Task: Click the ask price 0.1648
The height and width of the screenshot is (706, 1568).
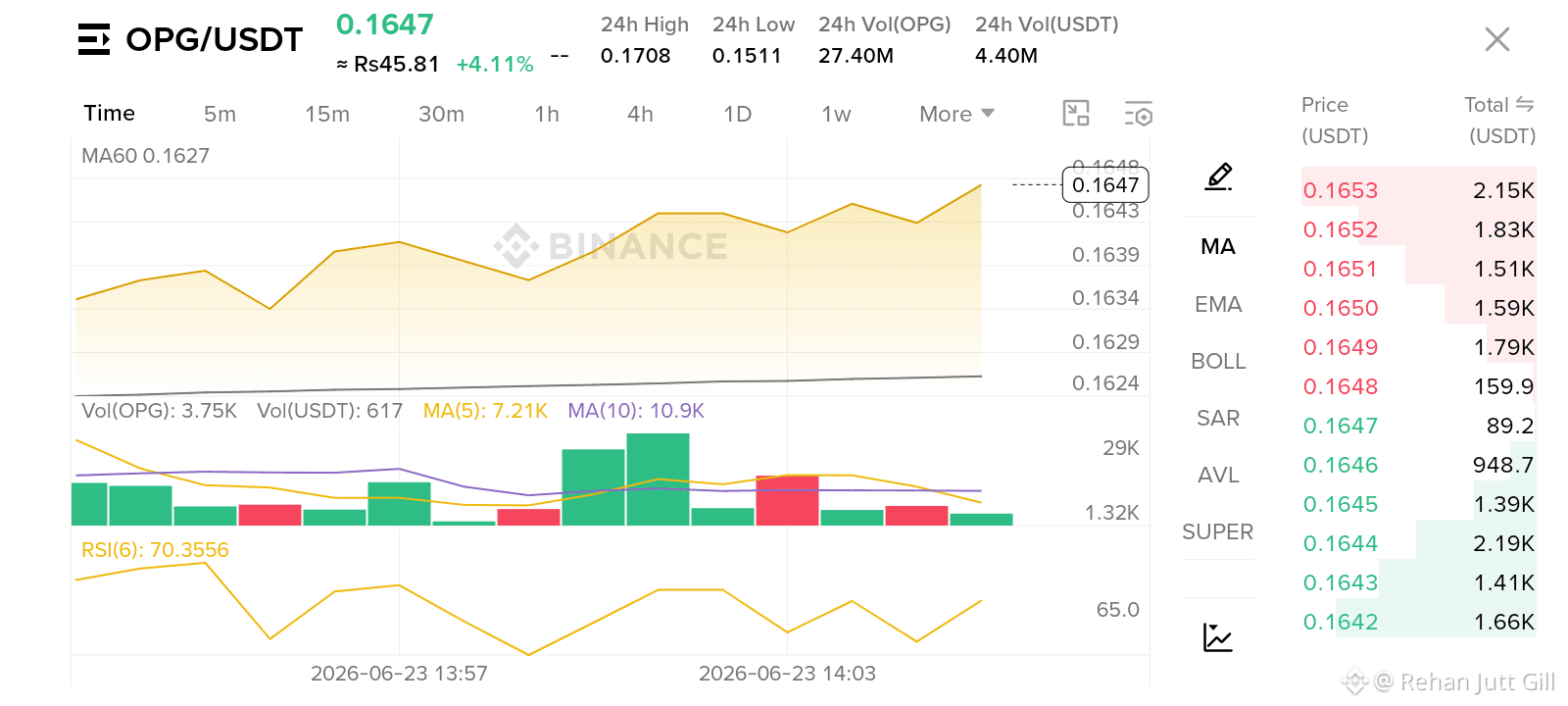Action: (x=1341, y=386)
